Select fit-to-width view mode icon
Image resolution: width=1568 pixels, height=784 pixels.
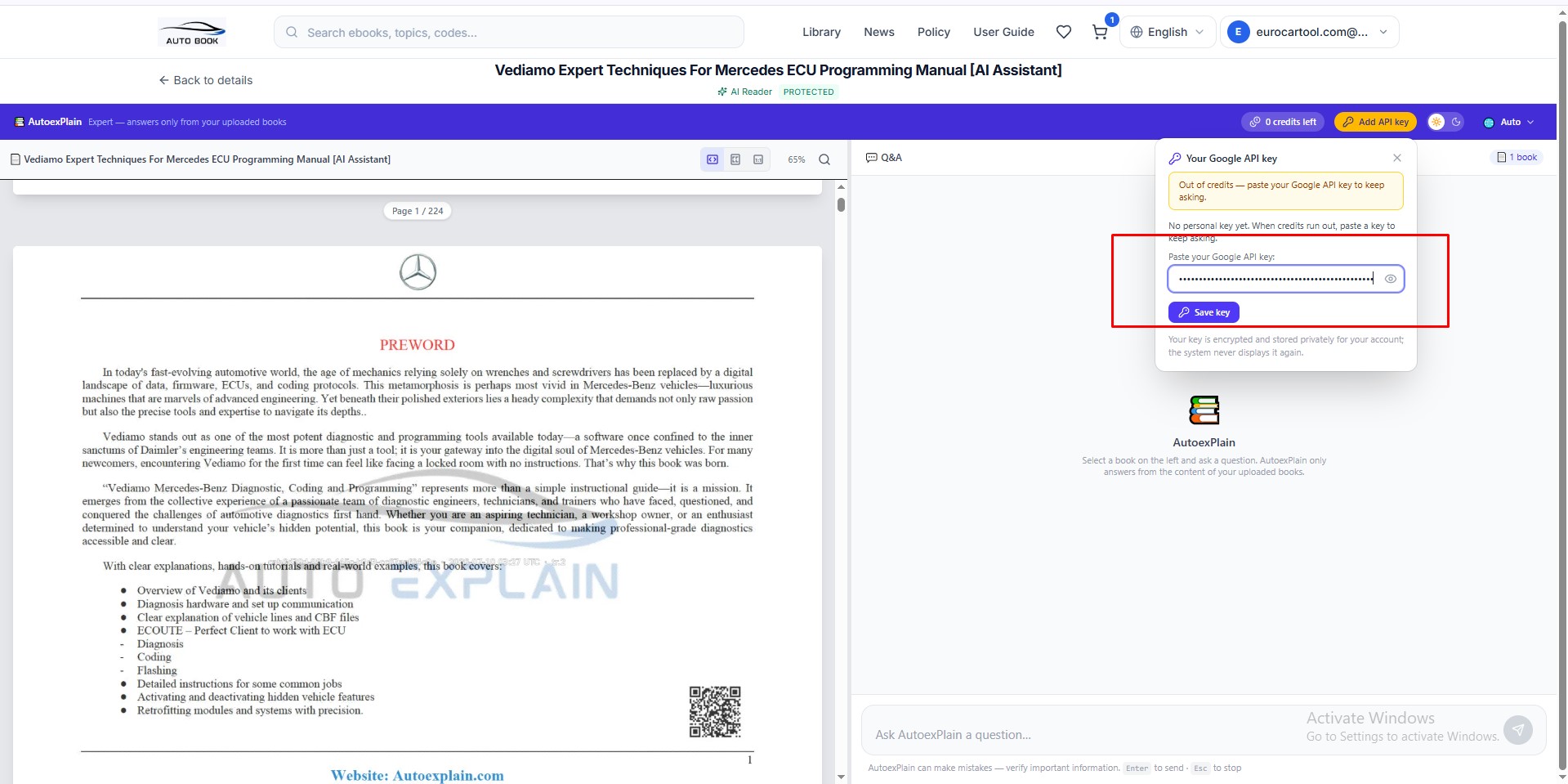713,159
